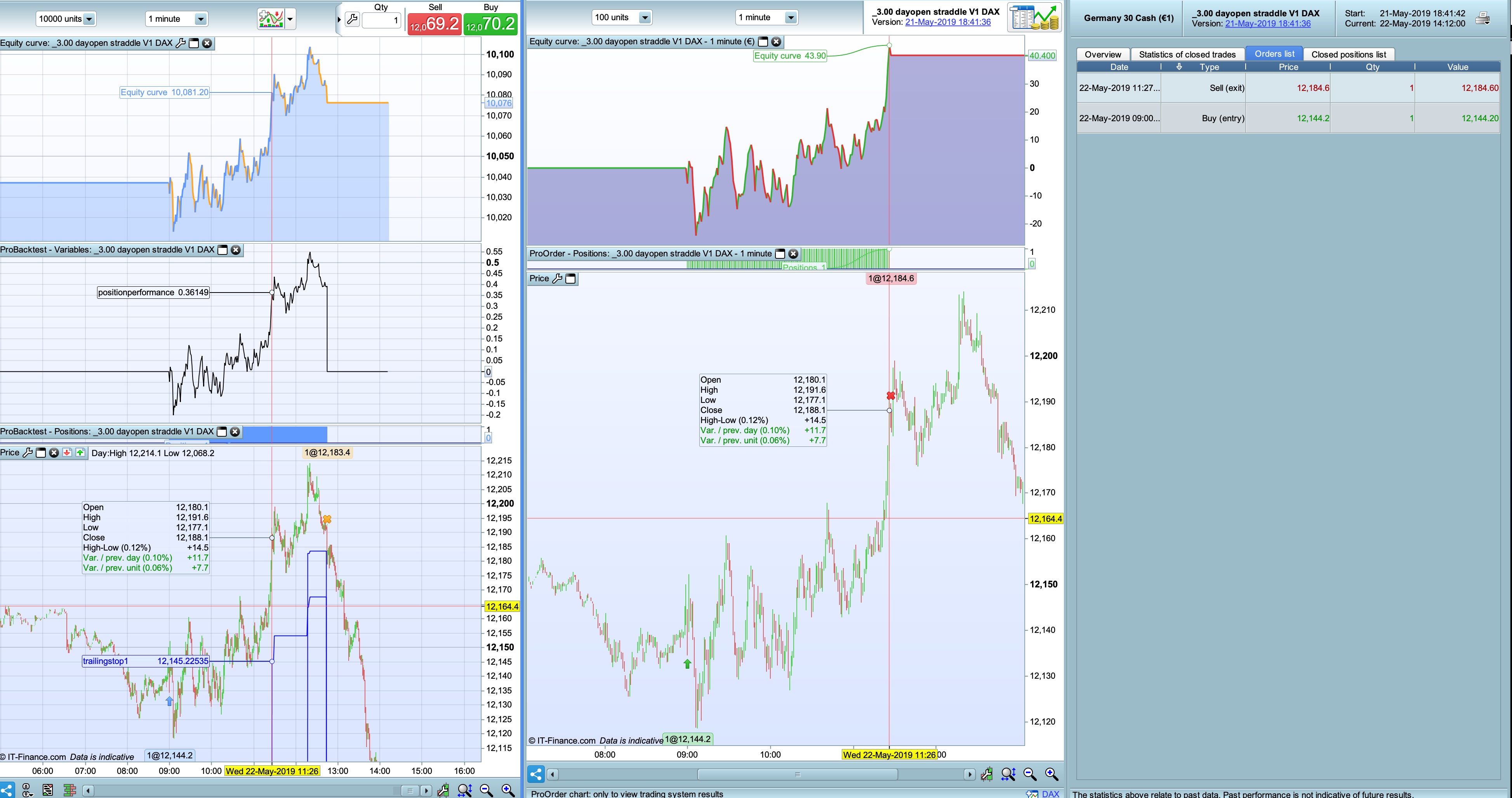
Task: Open the Statistics of closed trades tab
Action: [1187, 55]
